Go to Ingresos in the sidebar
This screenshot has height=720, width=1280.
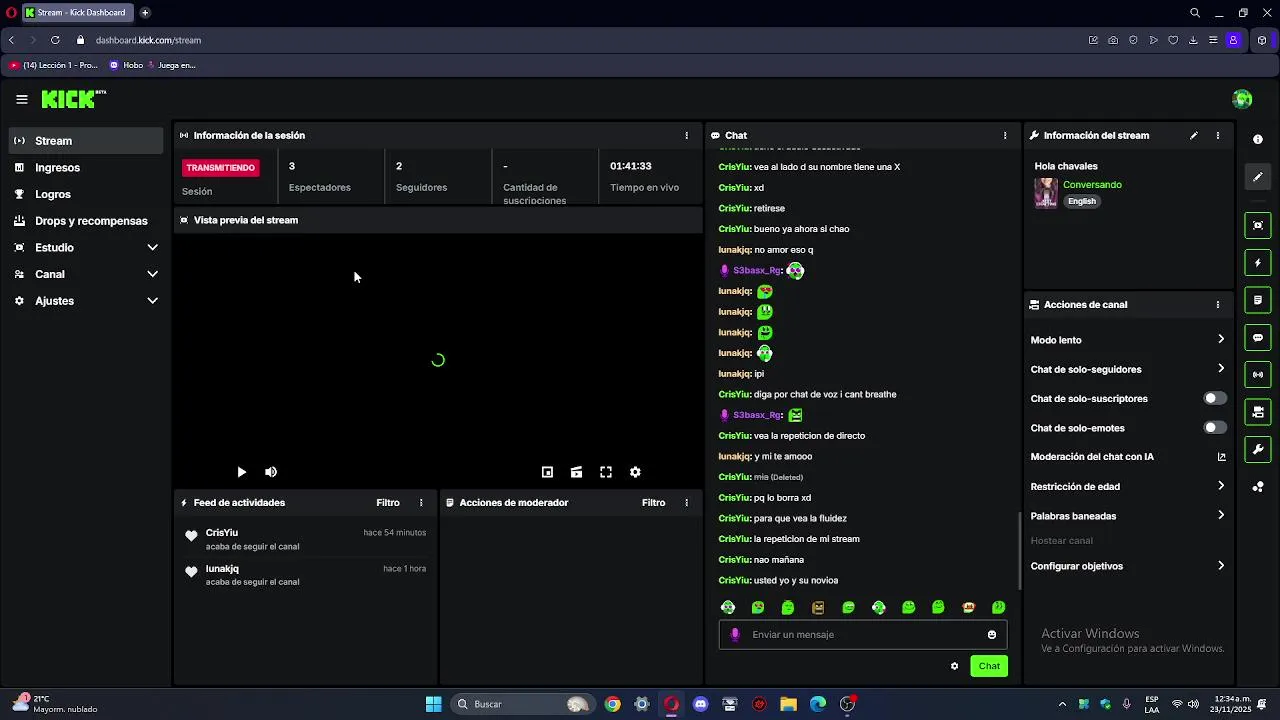pos(86,168)
